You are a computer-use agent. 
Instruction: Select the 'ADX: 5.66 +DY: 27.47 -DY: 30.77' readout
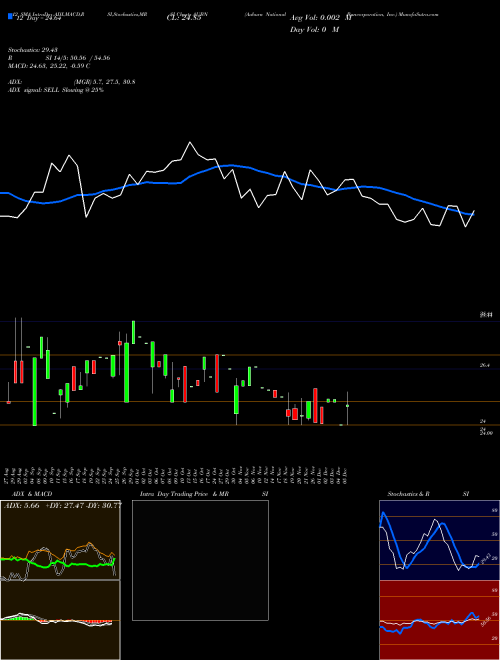pyautogui.click(x=63, y=505)
